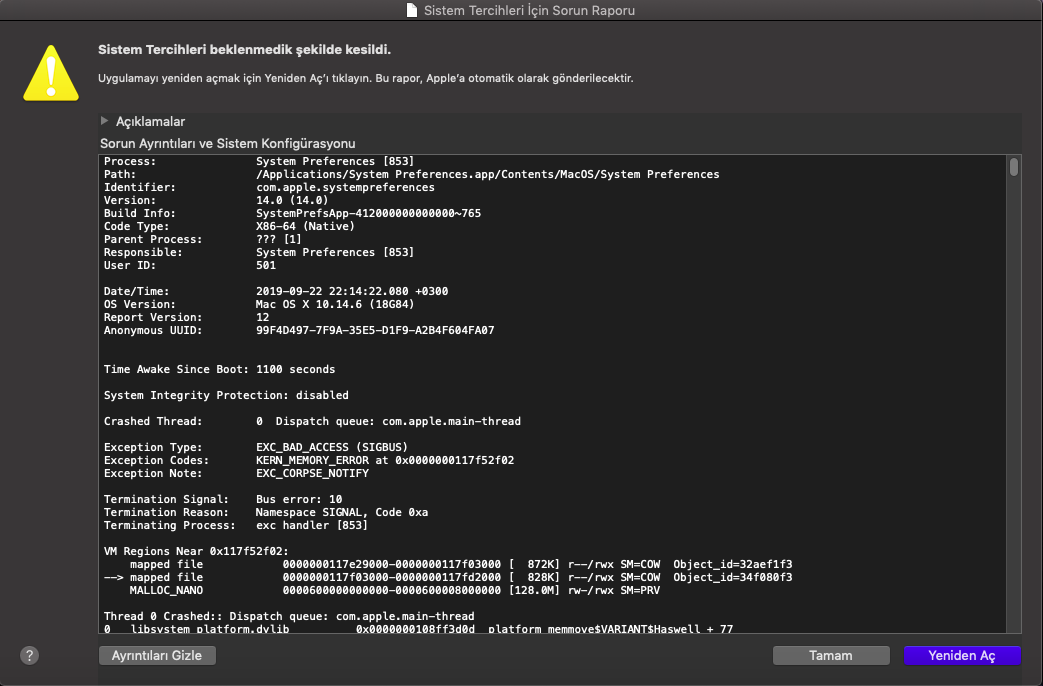This screenshot has width=1043, height=686.
Task: Click the 'Sorun Ayrıntıları ve Sistem Konfigürasyonu' heading
Action: pyautogui.click(x=227, y=144)
